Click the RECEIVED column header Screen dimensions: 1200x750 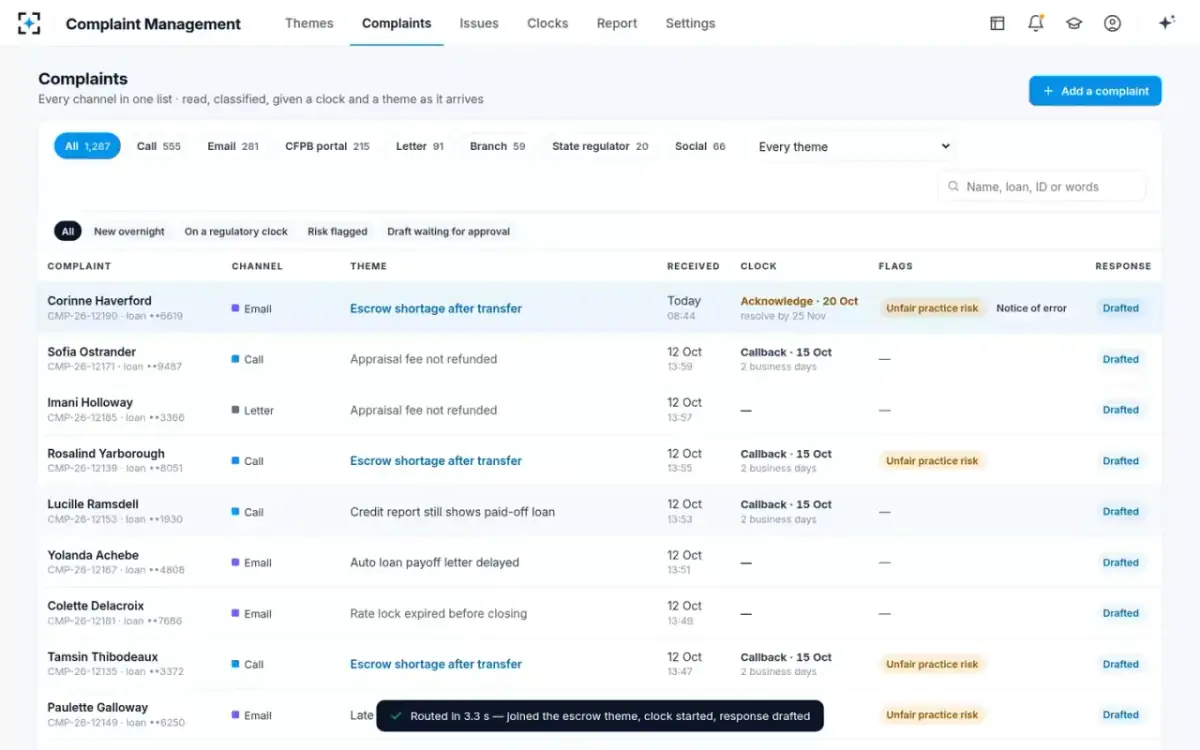pyautogui.click(x=693, y=266)
